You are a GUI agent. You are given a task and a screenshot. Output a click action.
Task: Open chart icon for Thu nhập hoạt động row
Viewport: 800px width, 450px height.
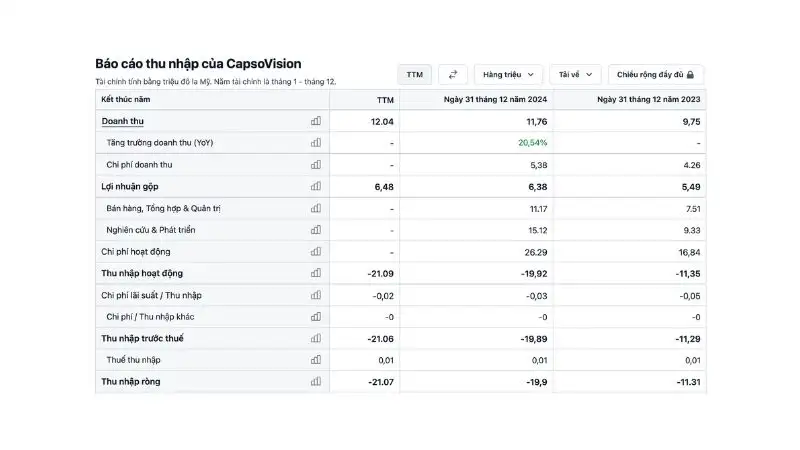[316, 273]
